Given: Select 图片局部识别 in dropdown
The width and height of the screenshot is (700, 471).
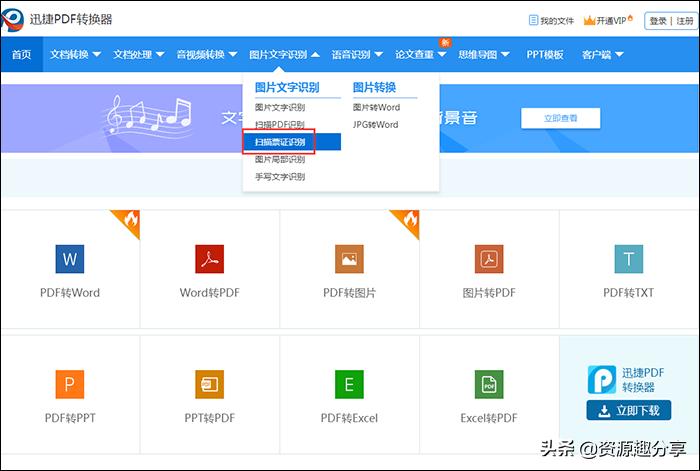Looking at the screenshot, I should pyautogui.click(x=280, y=159).
